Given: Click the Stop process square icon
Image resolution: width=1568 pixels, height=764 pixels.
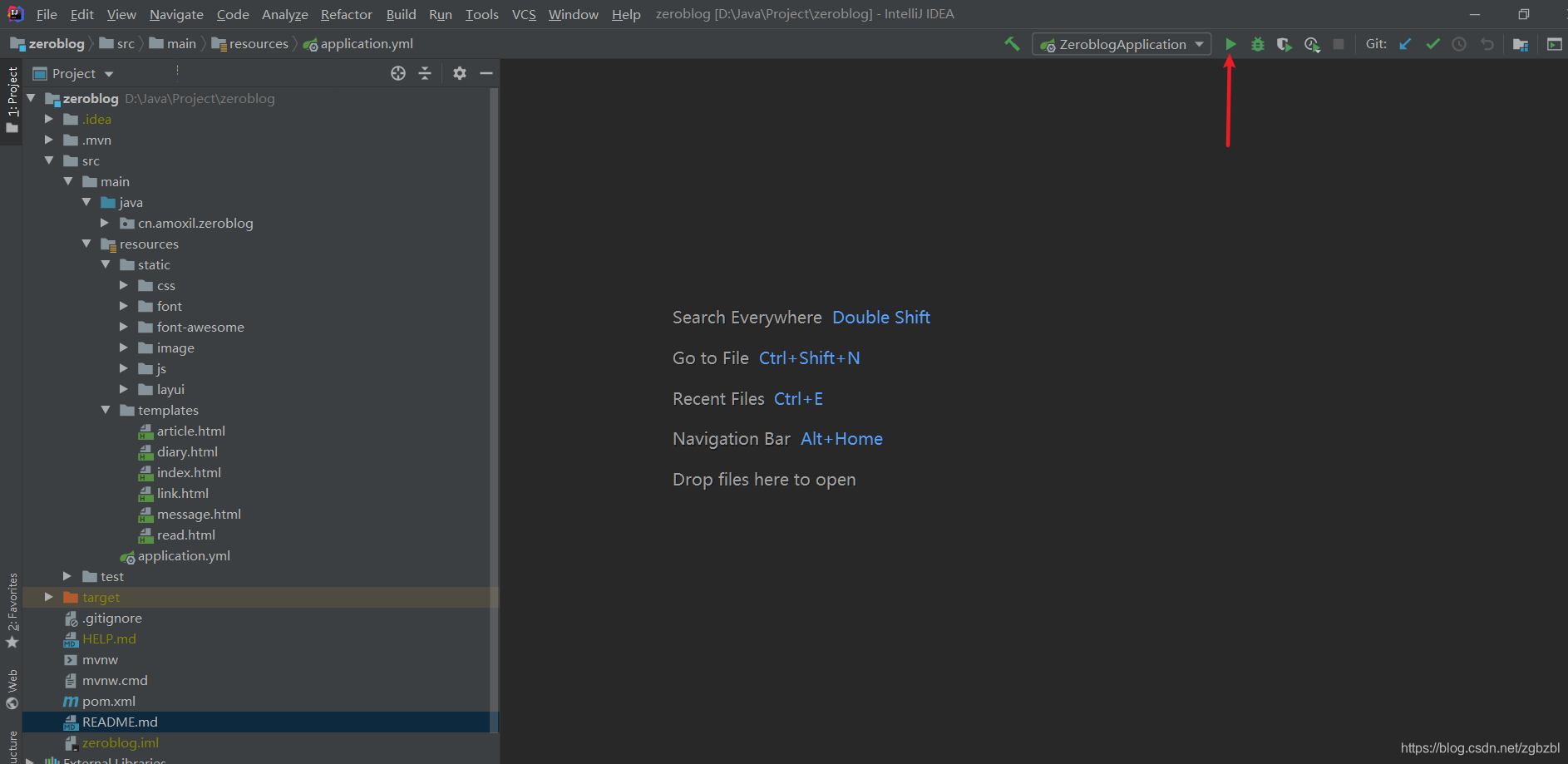Looking at the screenshot, I should 1339,44.
